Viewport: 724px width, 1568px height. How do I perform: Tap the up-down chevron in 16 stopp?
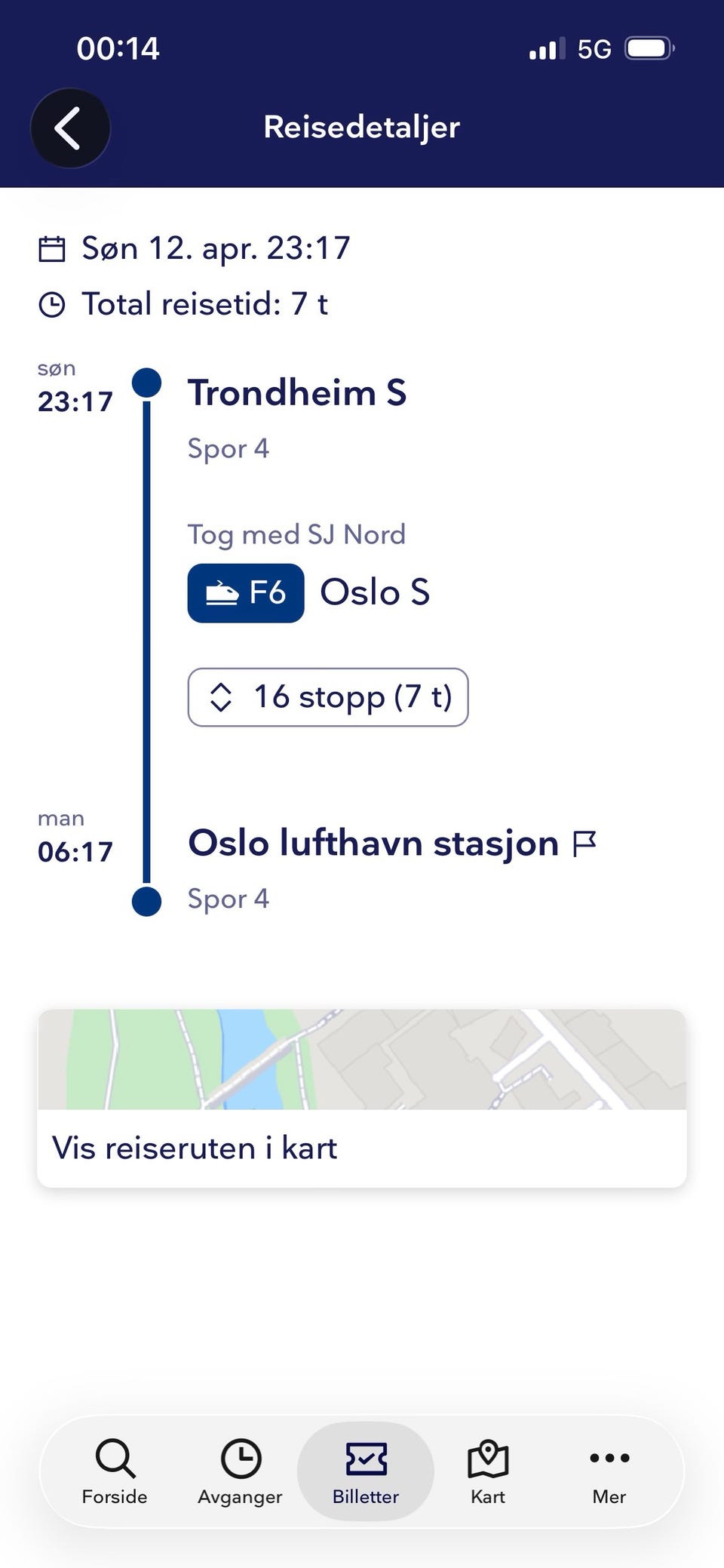(220, 697)
